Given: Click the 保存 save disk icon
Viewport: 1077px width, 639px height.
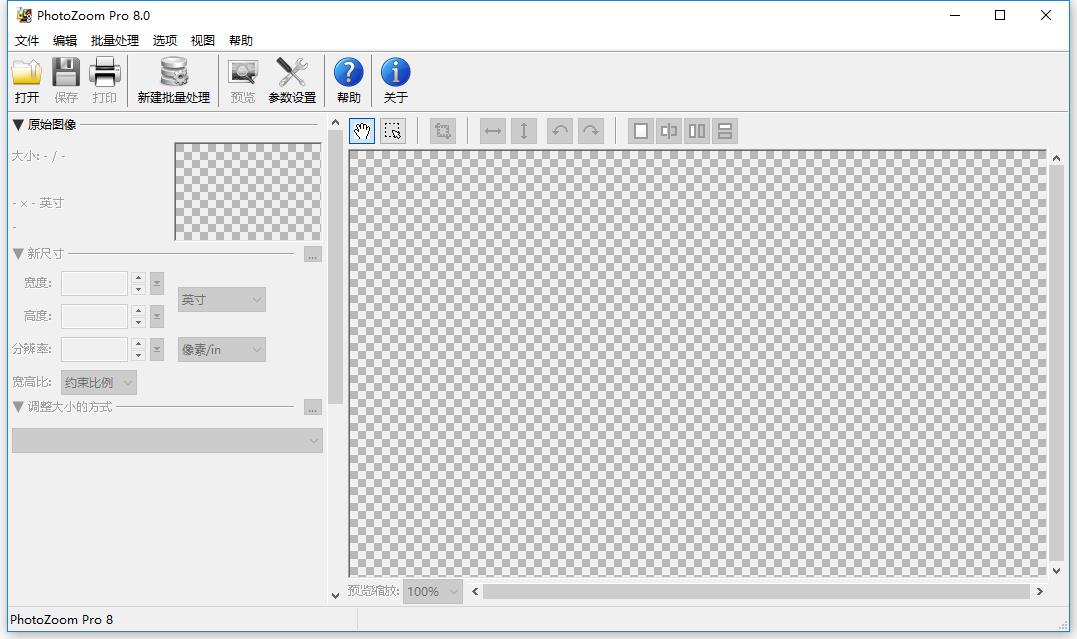Looking at the screenshot, I should [x=66, y=81].
